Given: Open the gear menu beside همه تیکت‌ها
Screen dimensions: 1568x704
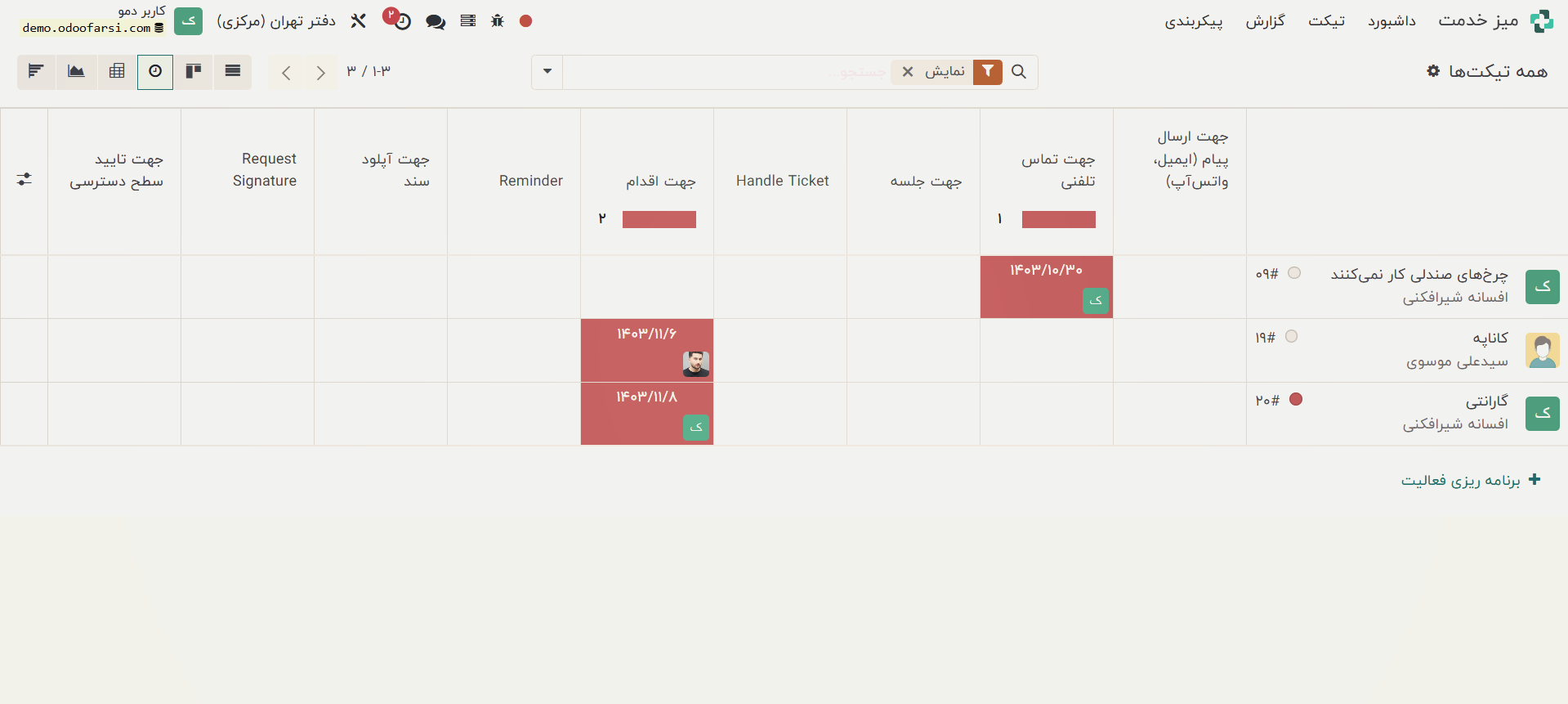Looking at the screenshot, I should (1433, 71).
